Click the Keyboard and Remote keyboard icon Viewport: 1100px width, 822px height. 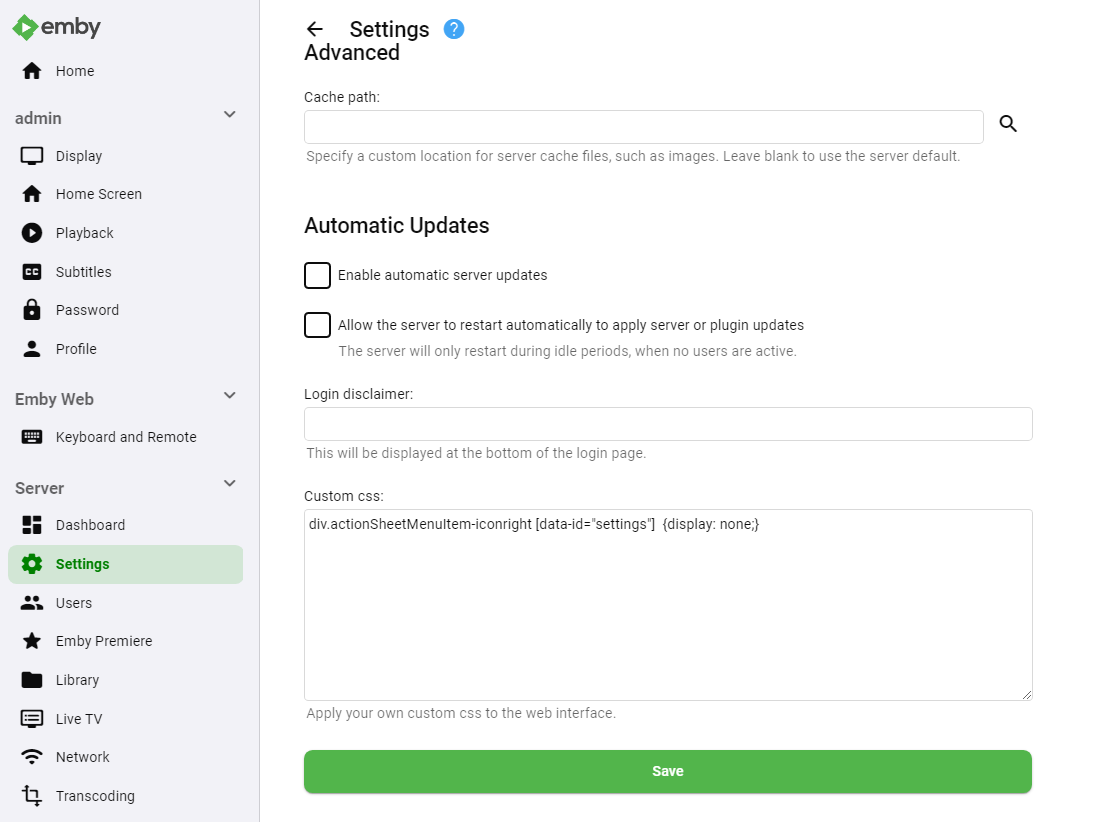pos(32,437)
